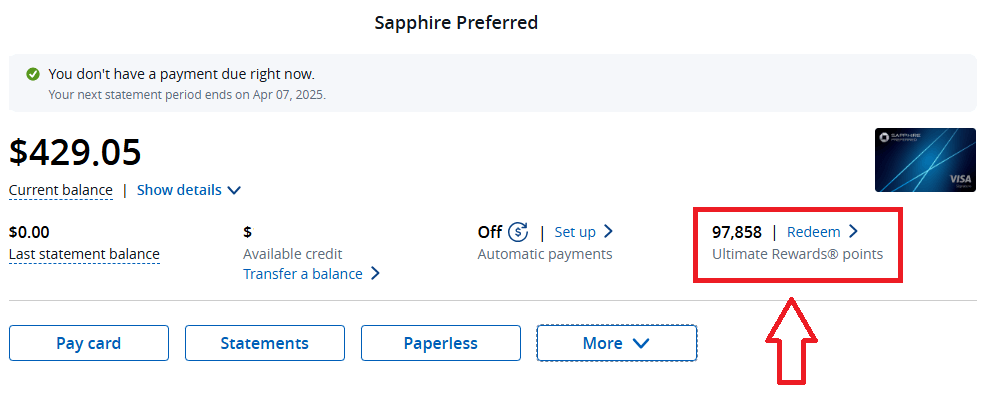Follow the Transfer a balance link
The height and width of the screenshot is (409, 997).
302,274
